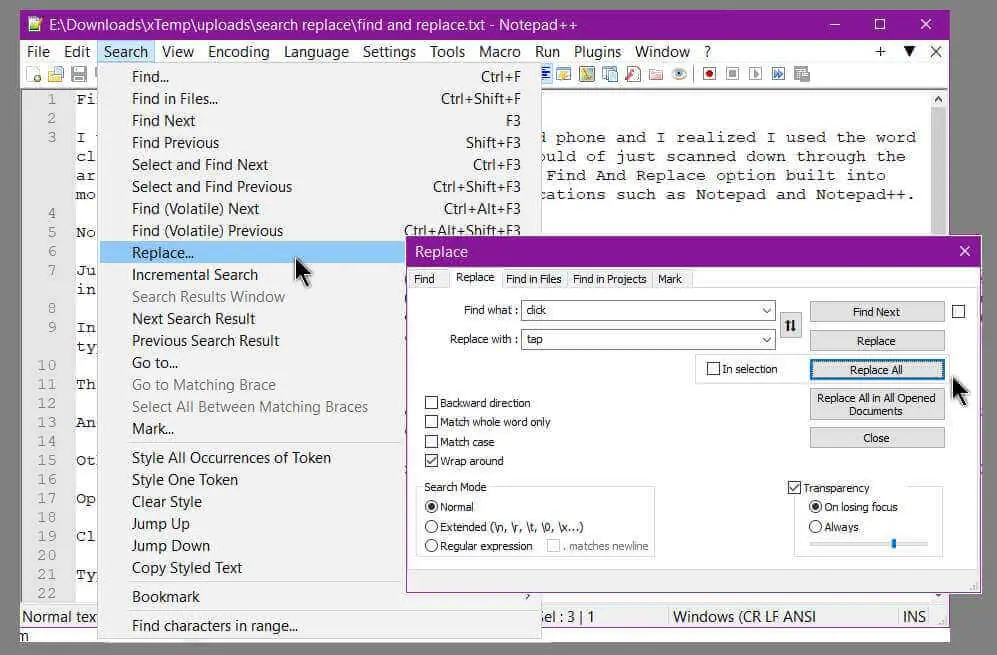Choose Find characters in range...
This screenshot has height=655, width=997.
[320, 626]
